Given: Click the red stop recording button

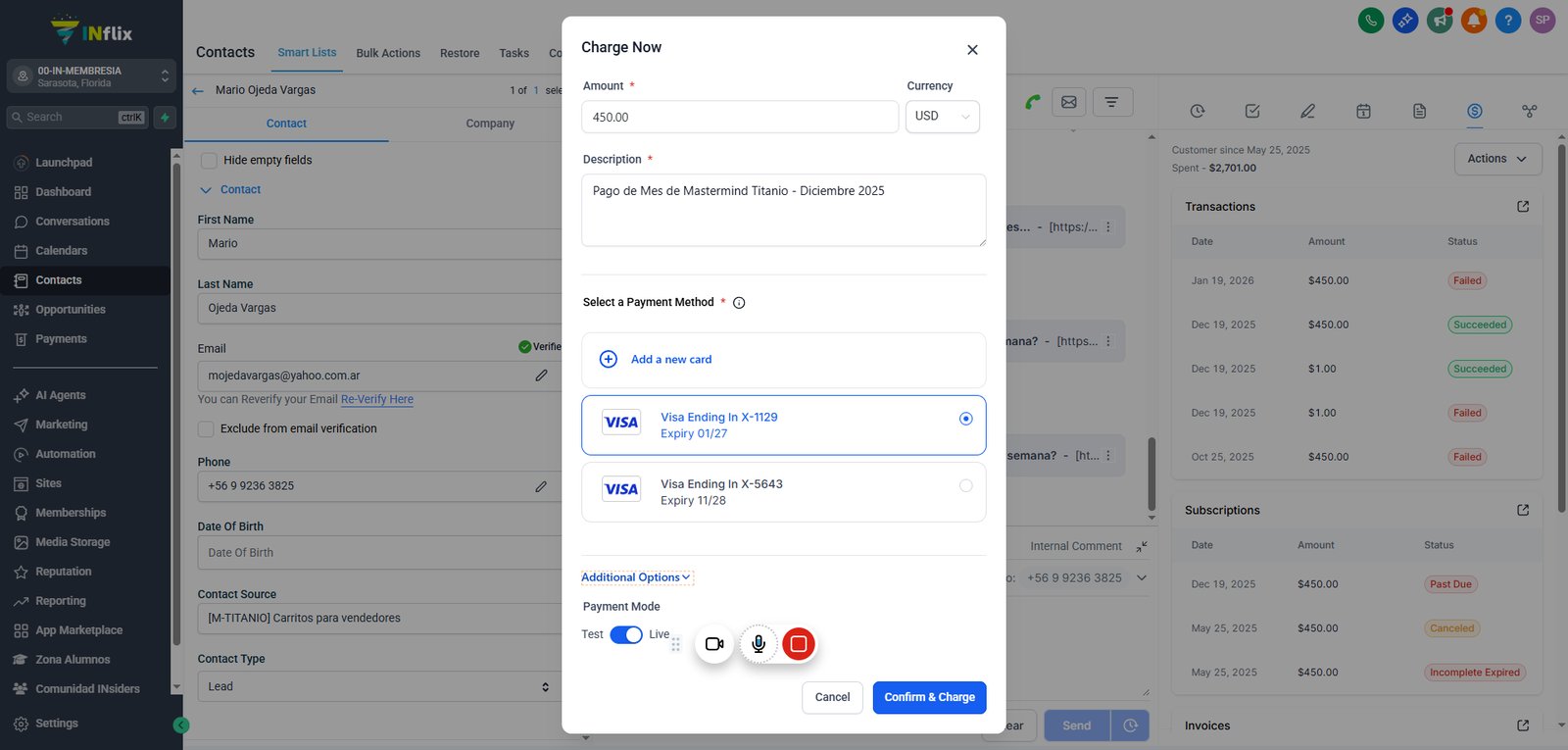Looking at the screenshot, I should click(x=799, y=644).
